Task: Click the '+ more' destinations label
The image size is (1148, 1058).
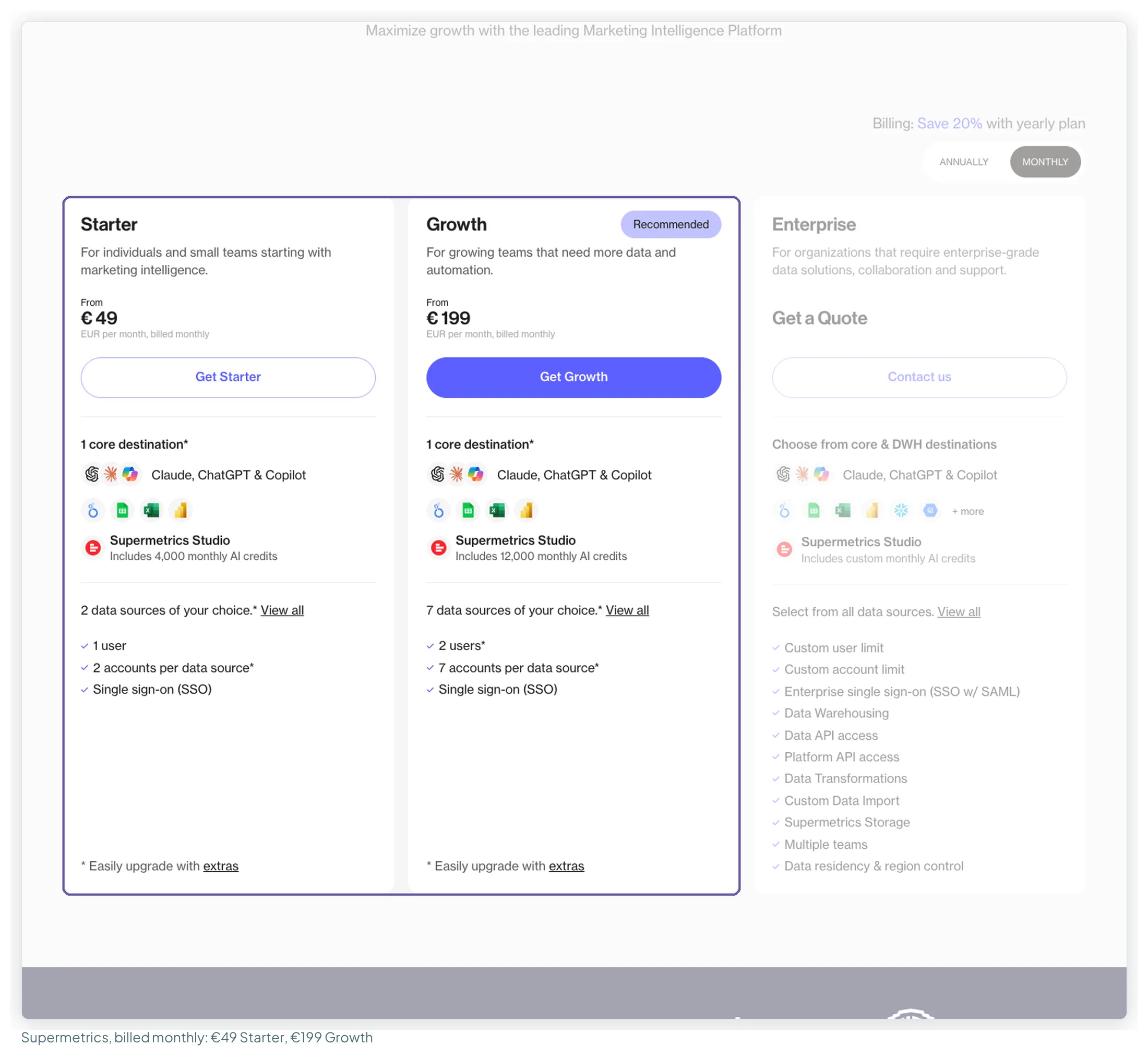Action: (x=968, y=511)
